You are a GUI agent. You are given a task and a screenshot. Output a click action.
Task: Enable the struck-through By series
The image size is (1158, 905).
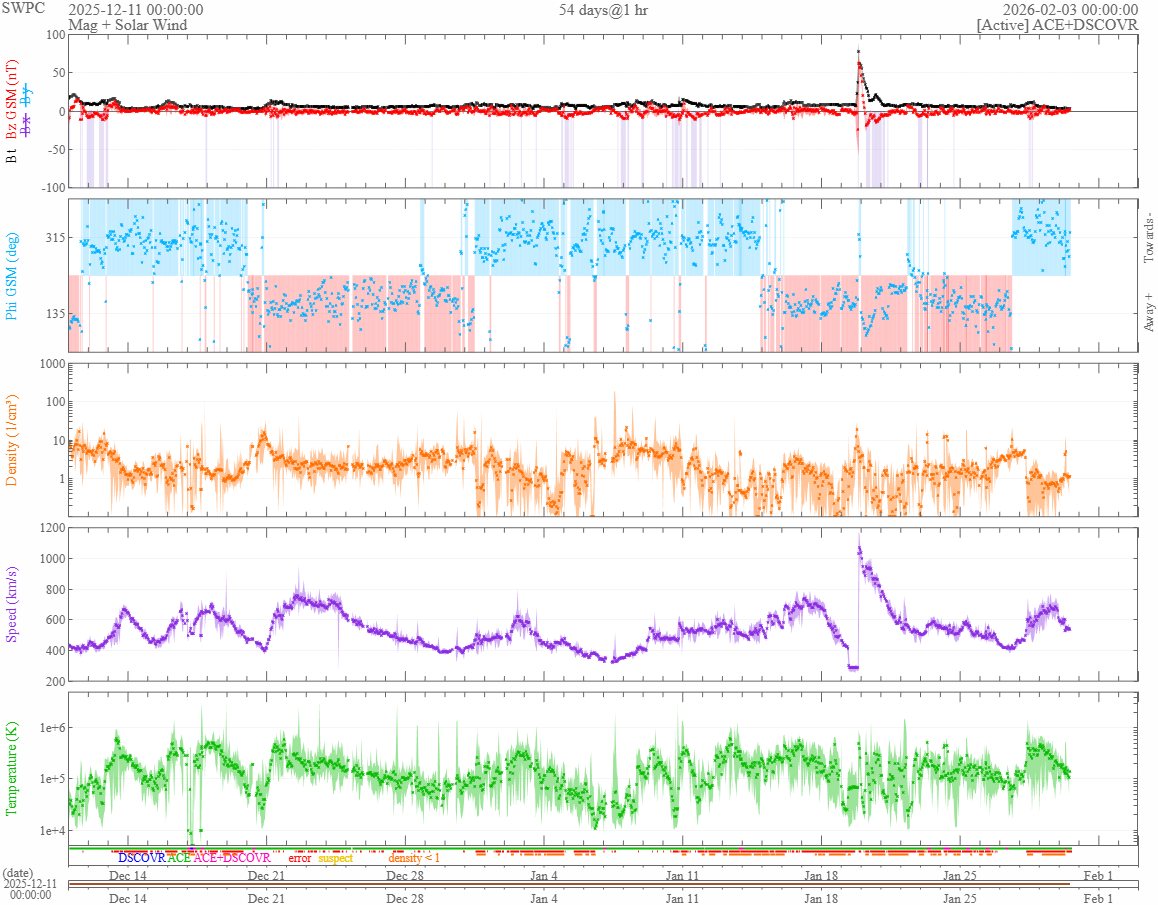[x=27, y=97]
